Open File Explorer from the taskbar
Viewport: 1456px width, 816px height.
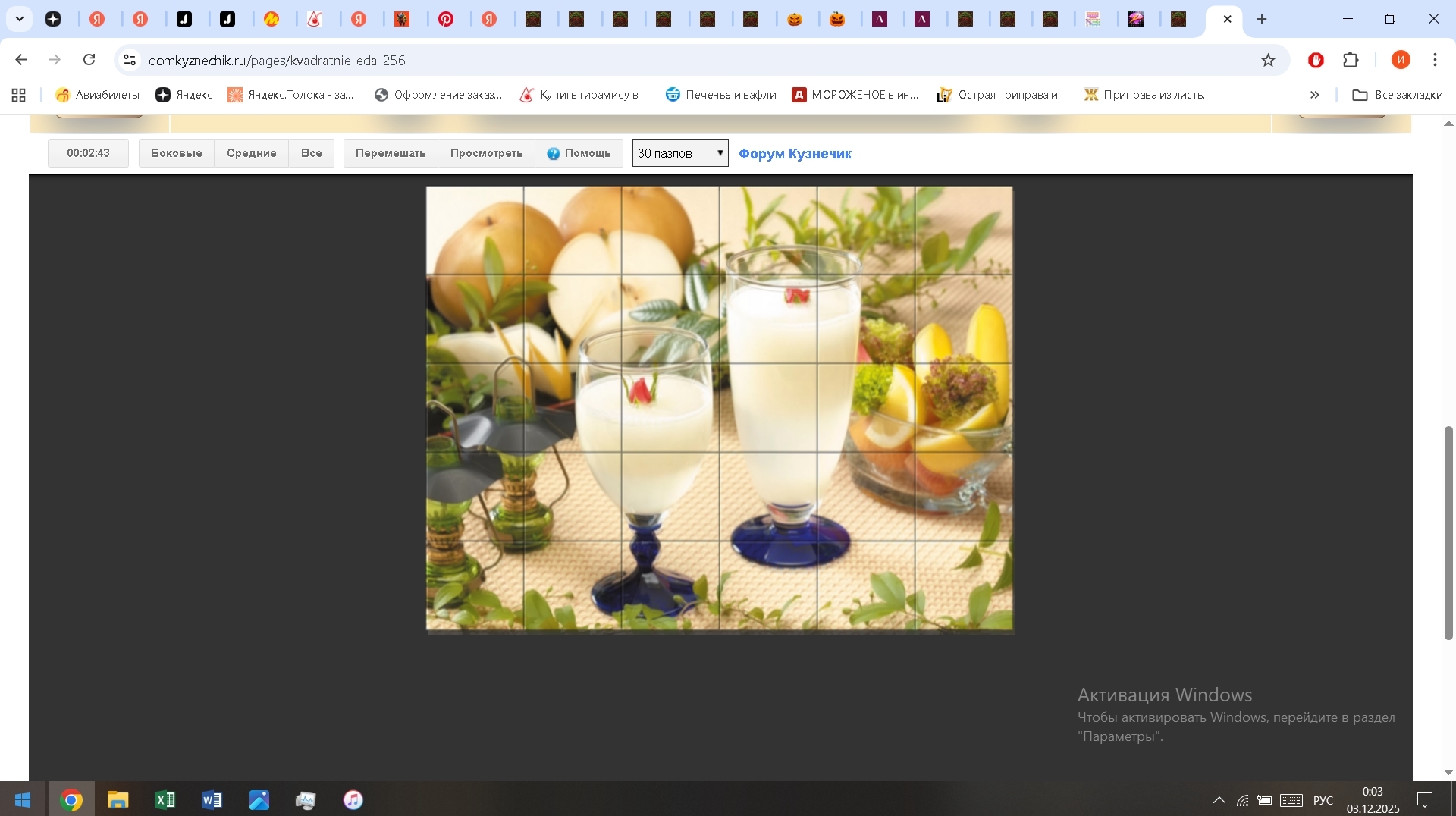(118, 799)
